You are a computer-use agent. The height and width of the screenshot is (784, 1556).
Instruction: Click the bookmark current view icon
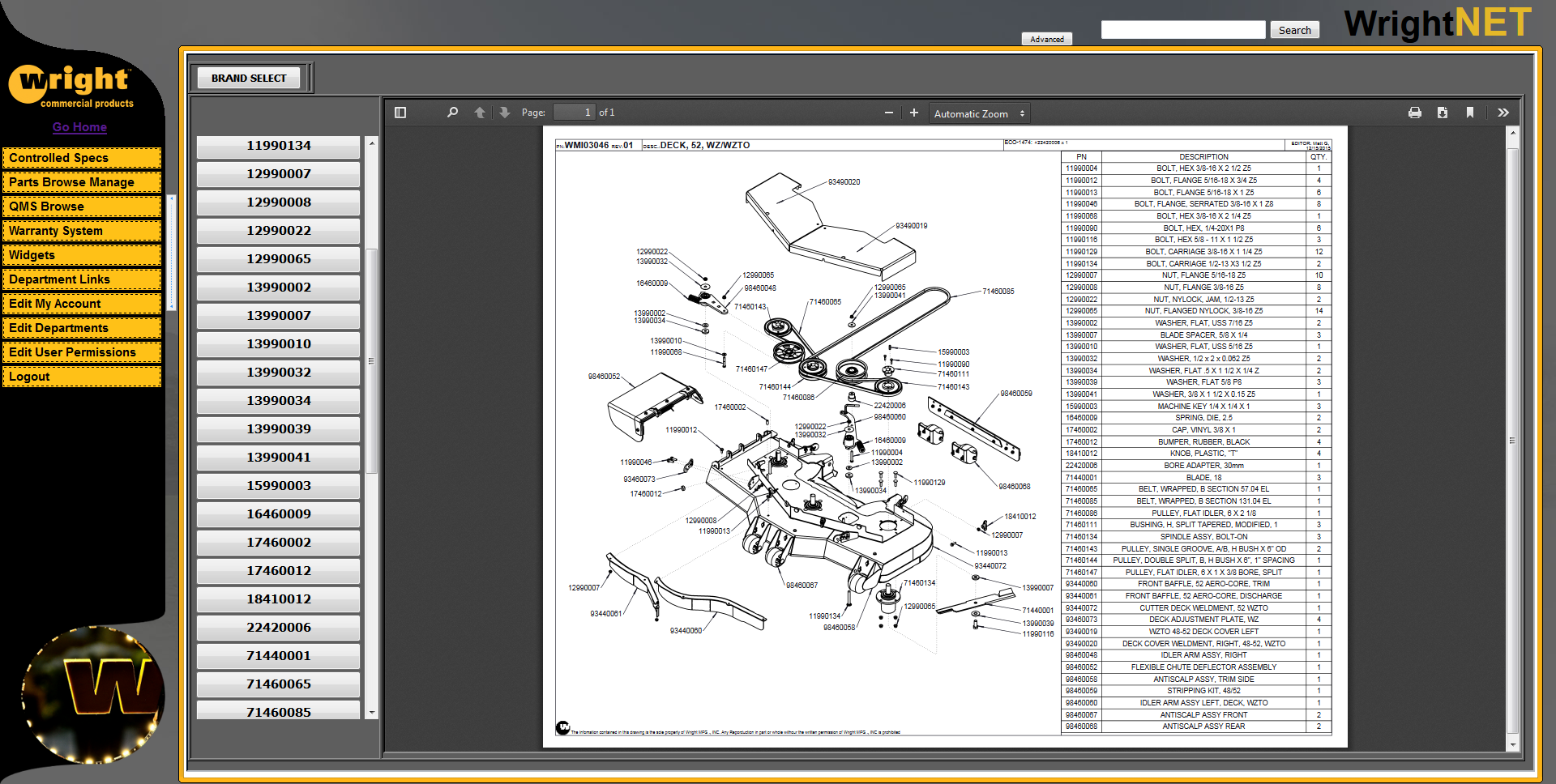1470,113
